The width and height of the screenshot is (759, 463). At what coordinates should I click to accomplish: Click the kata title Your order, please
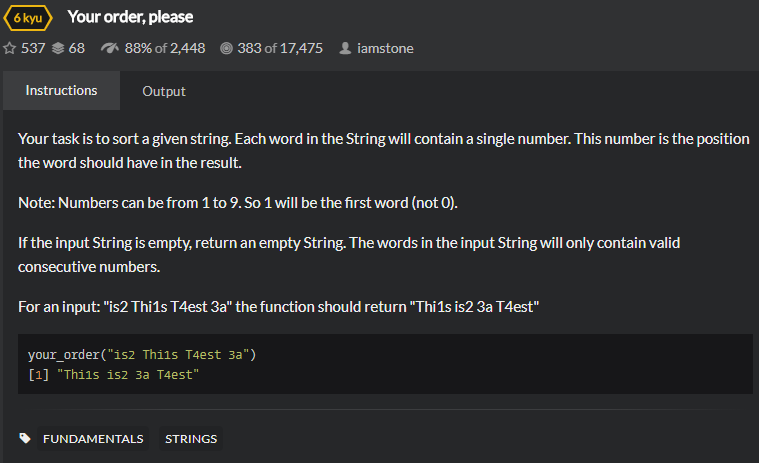click(x=130, y=17)
